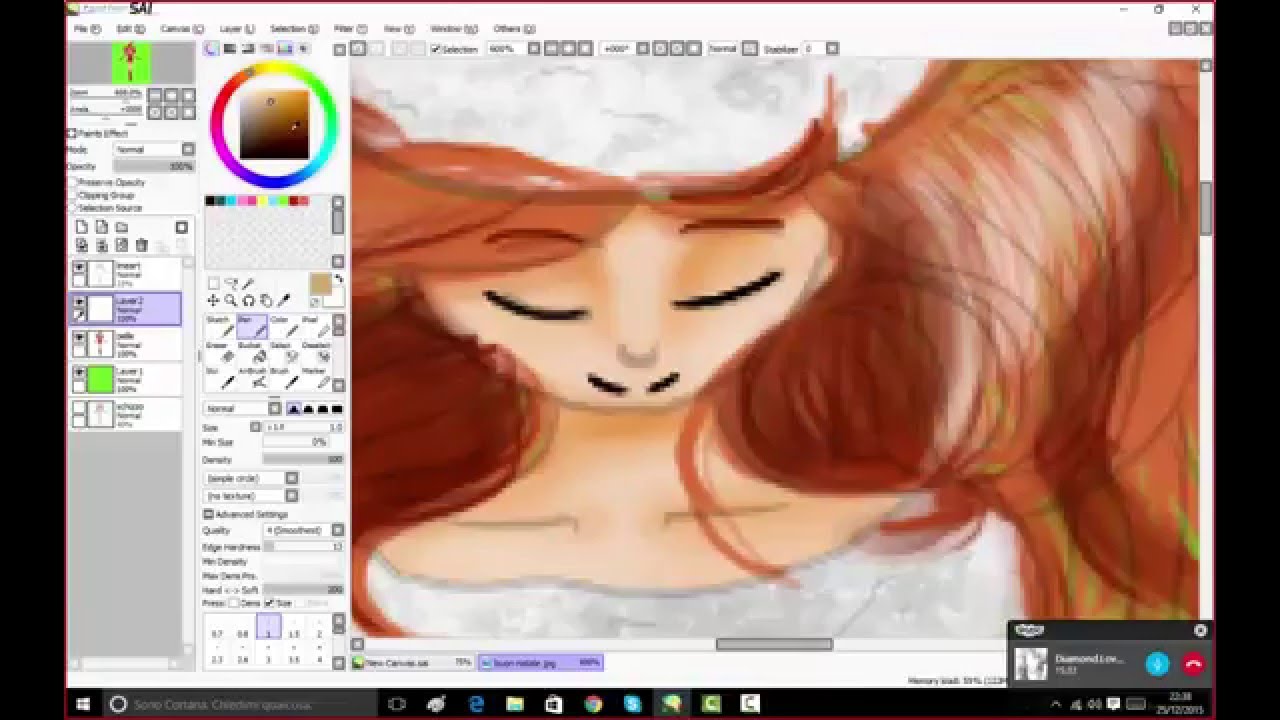Collapse the Advanced Settings section
The height and width of the screenshot is (720, 1280).
209,514
